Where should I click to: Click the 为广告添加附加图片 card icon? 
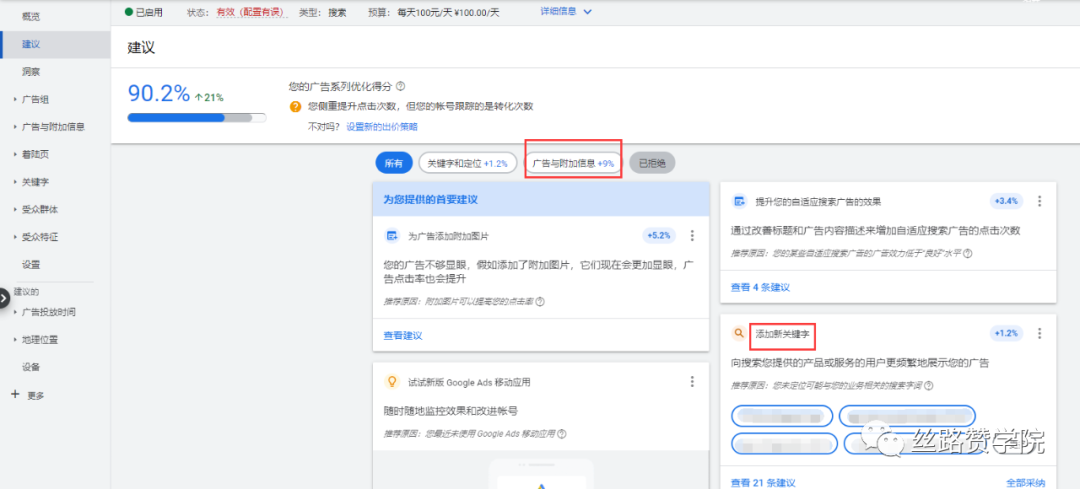point(391,236)
